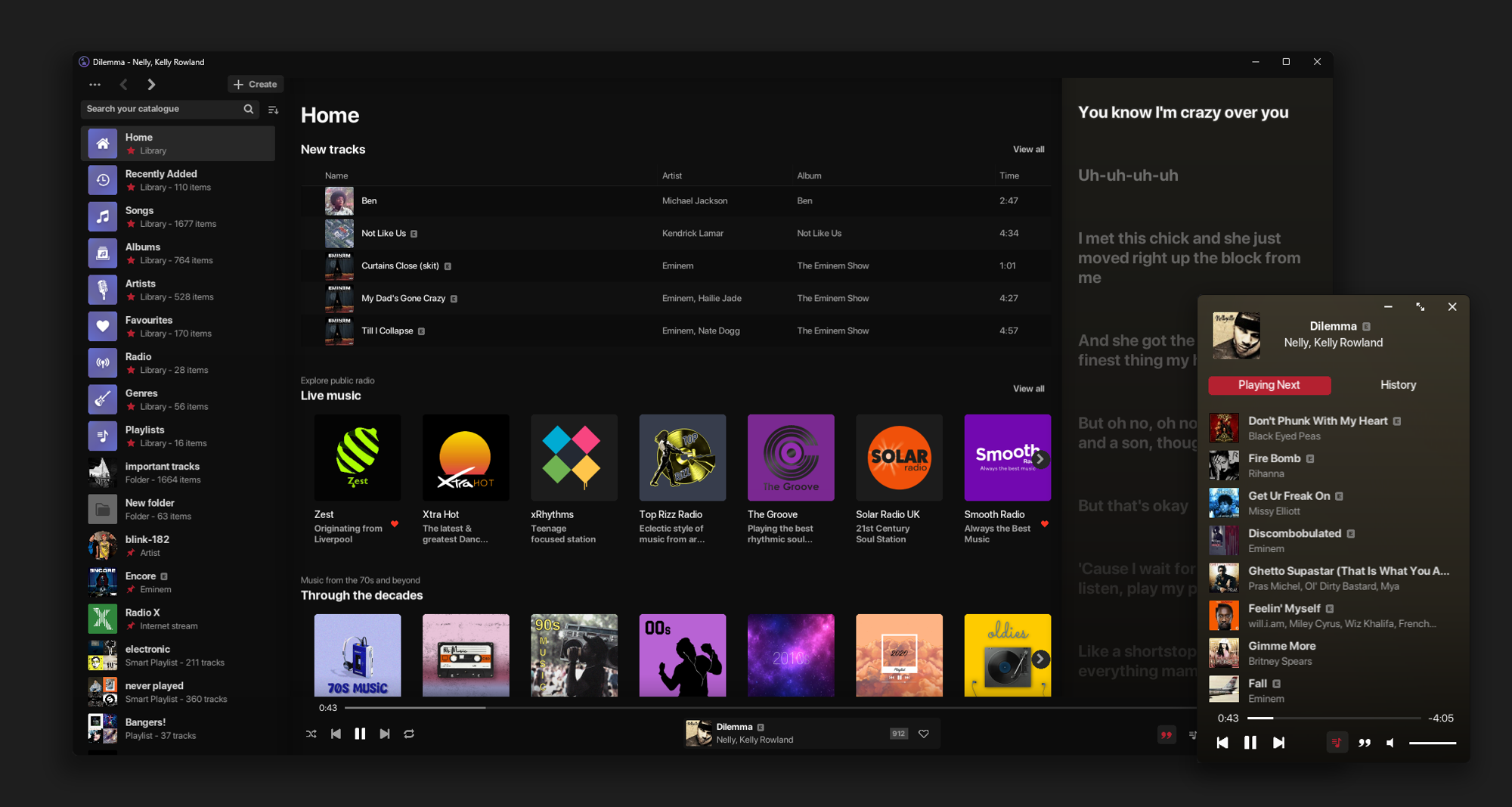The image size is (1512, 807).
Task: Expand the mini player to full size
Action: 1421,306
